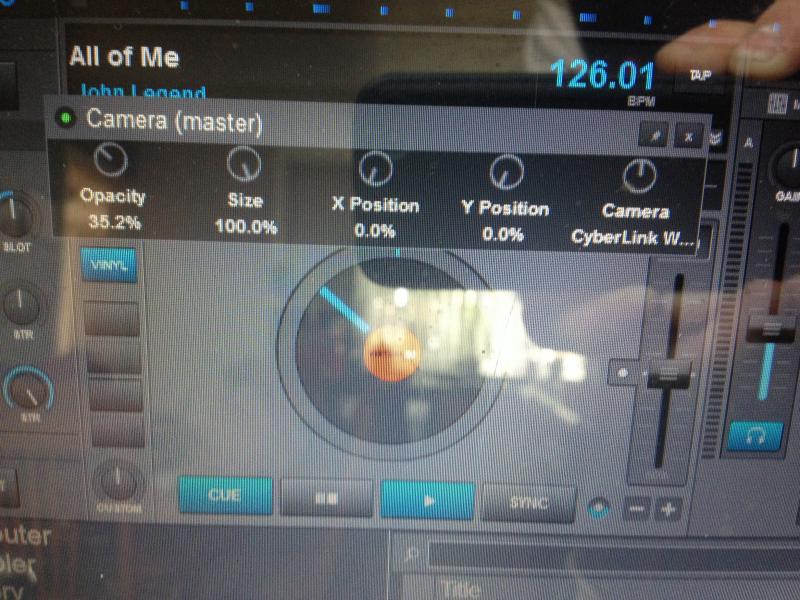Click the blue-ringed effect knob

point(29,390)
